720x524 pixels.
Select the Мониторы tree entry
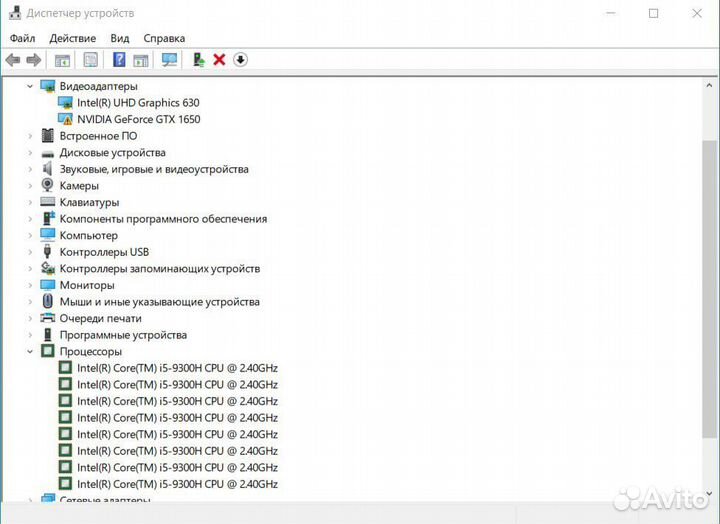(87, 285)
